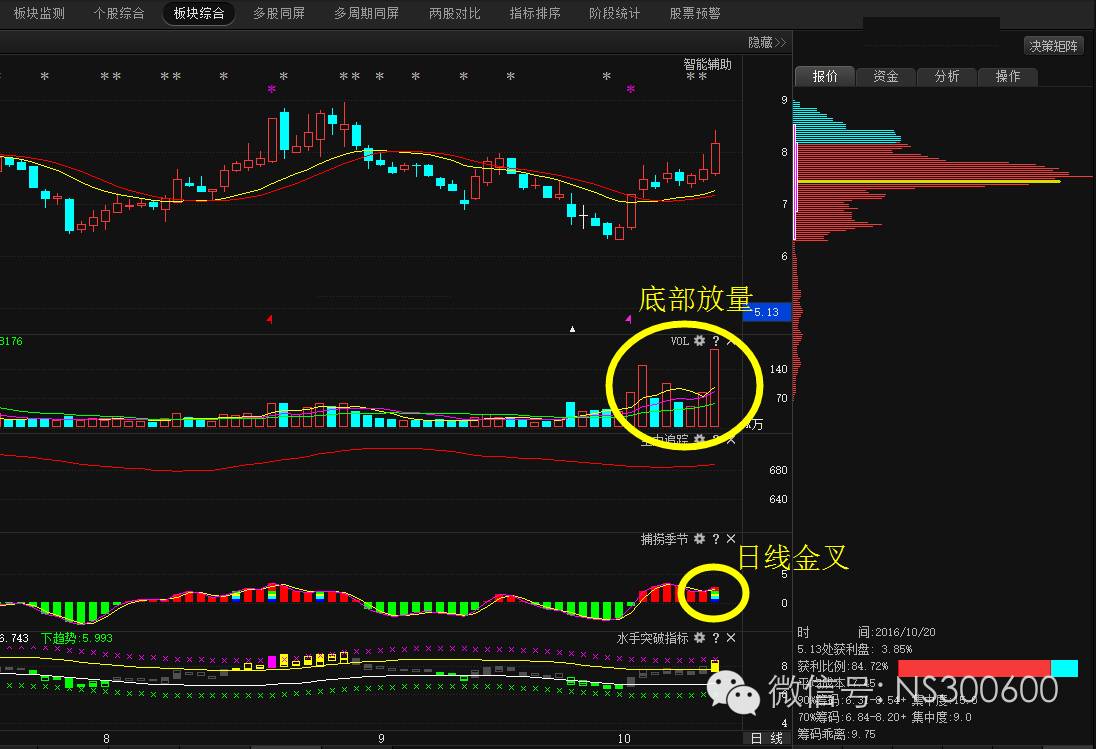The image size is (1096, 749).
Task: Open VOL indicator settings gear
Action: click(x=699, y=341)
